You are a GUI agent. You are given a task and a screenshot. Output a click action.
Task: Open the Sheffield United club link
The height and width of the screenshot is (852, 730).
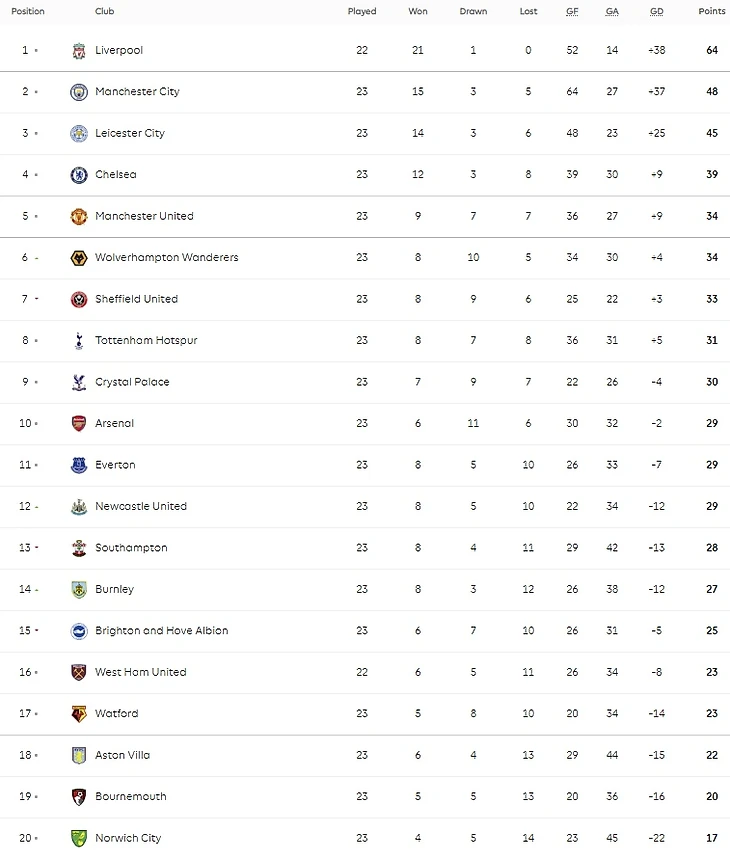(x=136, y=299)
